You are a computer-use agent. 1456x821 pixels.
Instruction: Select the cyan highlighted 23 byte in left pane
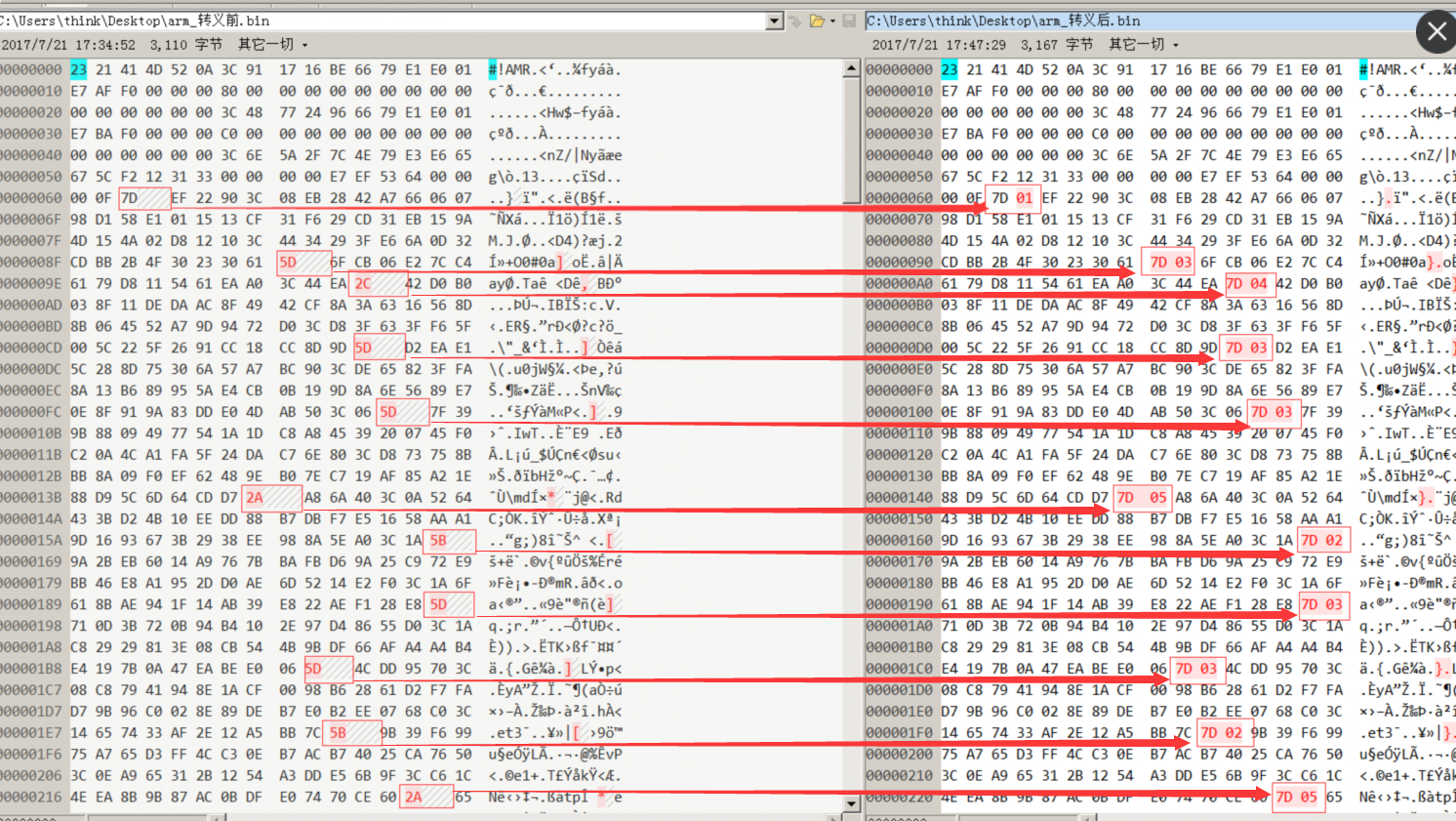point(78,69)
